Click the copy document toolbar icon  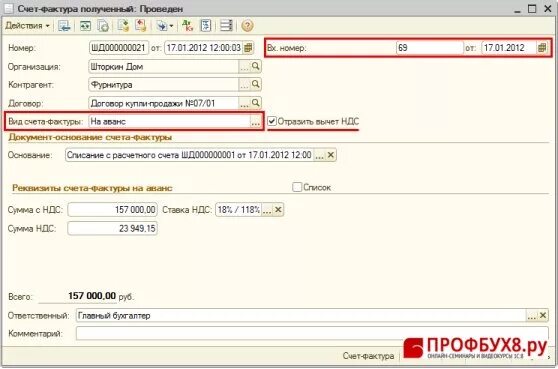(103, 26)
